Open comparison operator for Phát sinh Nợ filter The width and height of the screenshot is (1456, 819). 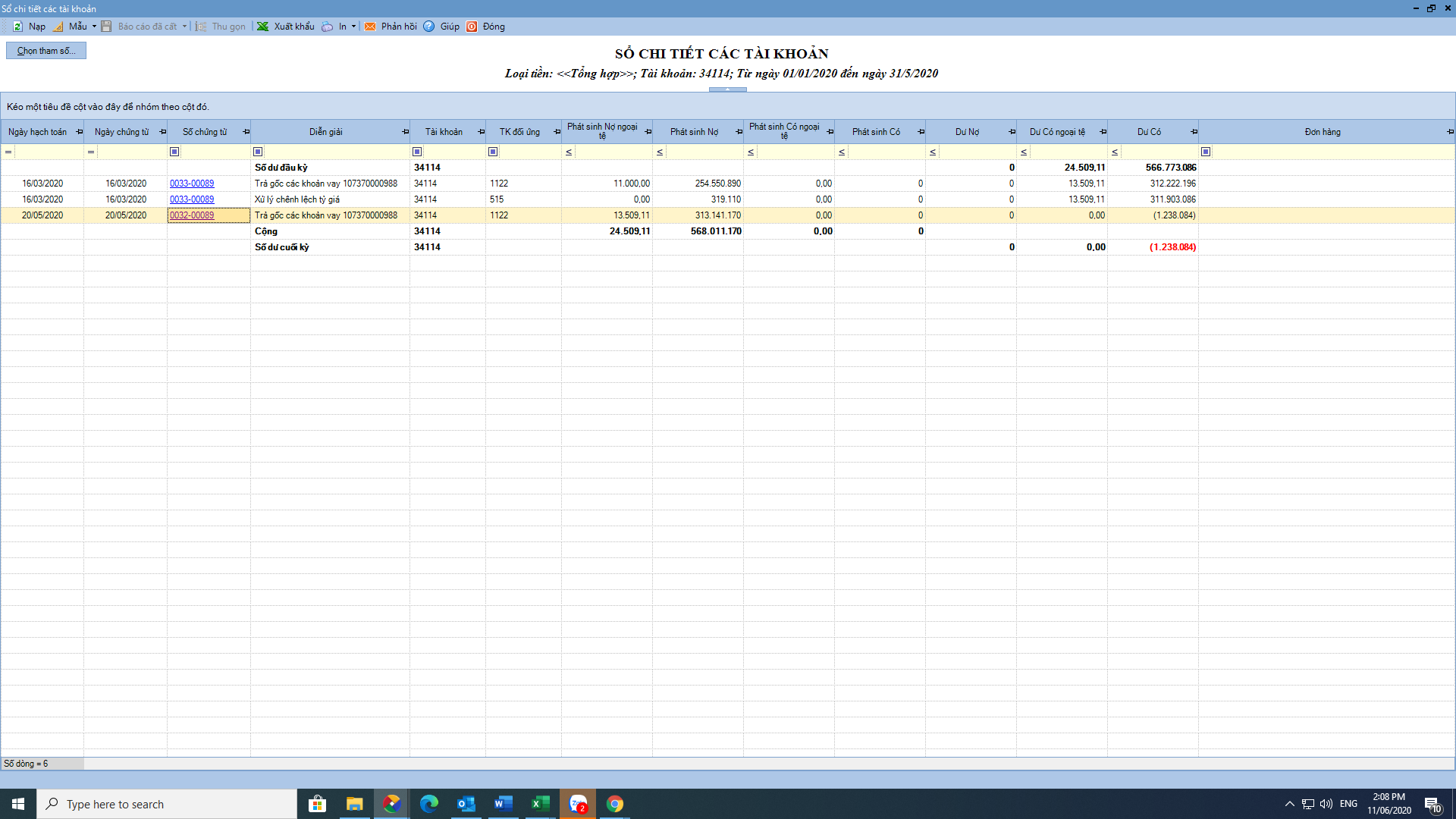coord(660,152)
